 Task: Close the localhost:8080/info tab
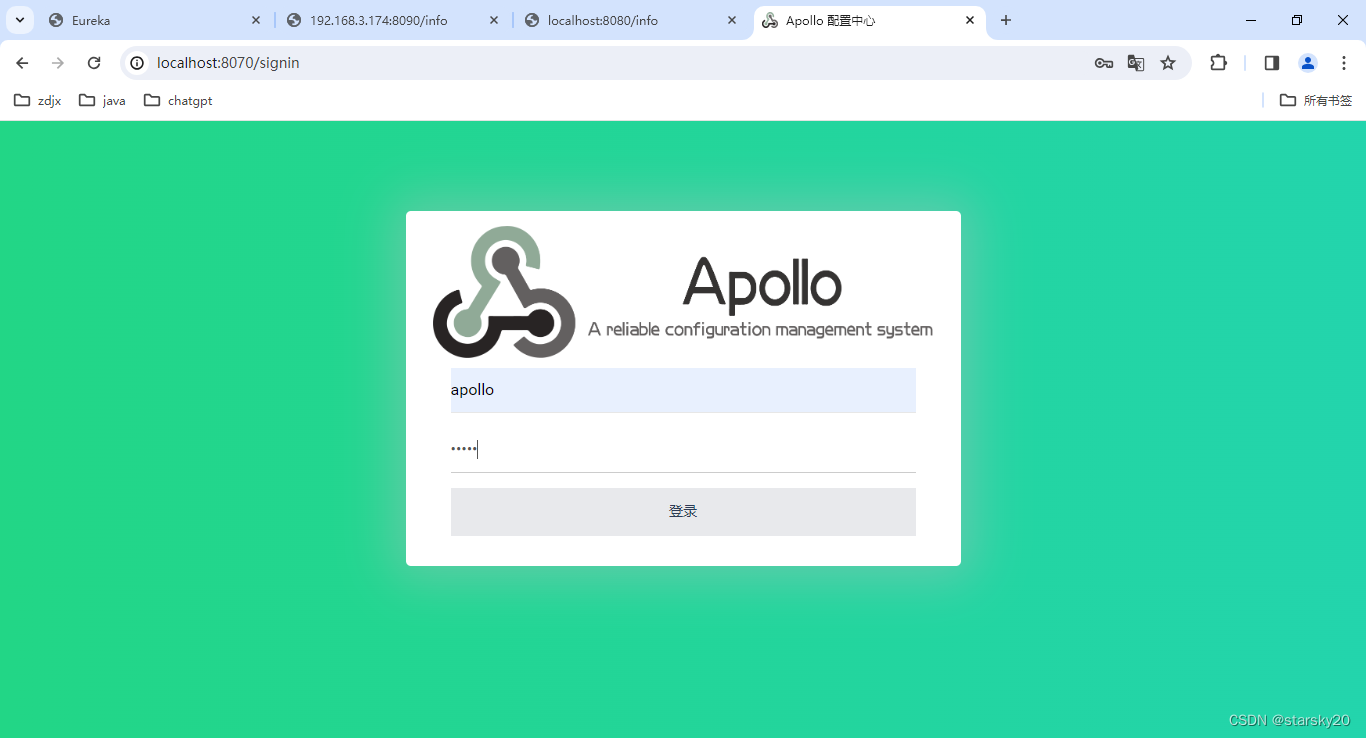732,20
